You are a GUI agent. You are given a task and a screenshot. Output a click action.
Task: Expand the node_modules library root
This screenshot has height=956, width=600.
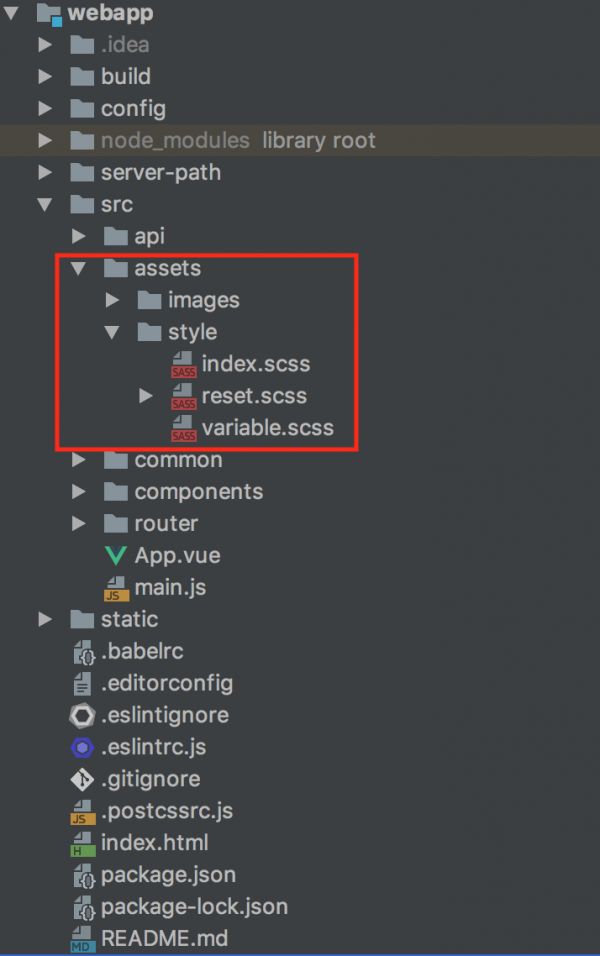coord(45,140)
